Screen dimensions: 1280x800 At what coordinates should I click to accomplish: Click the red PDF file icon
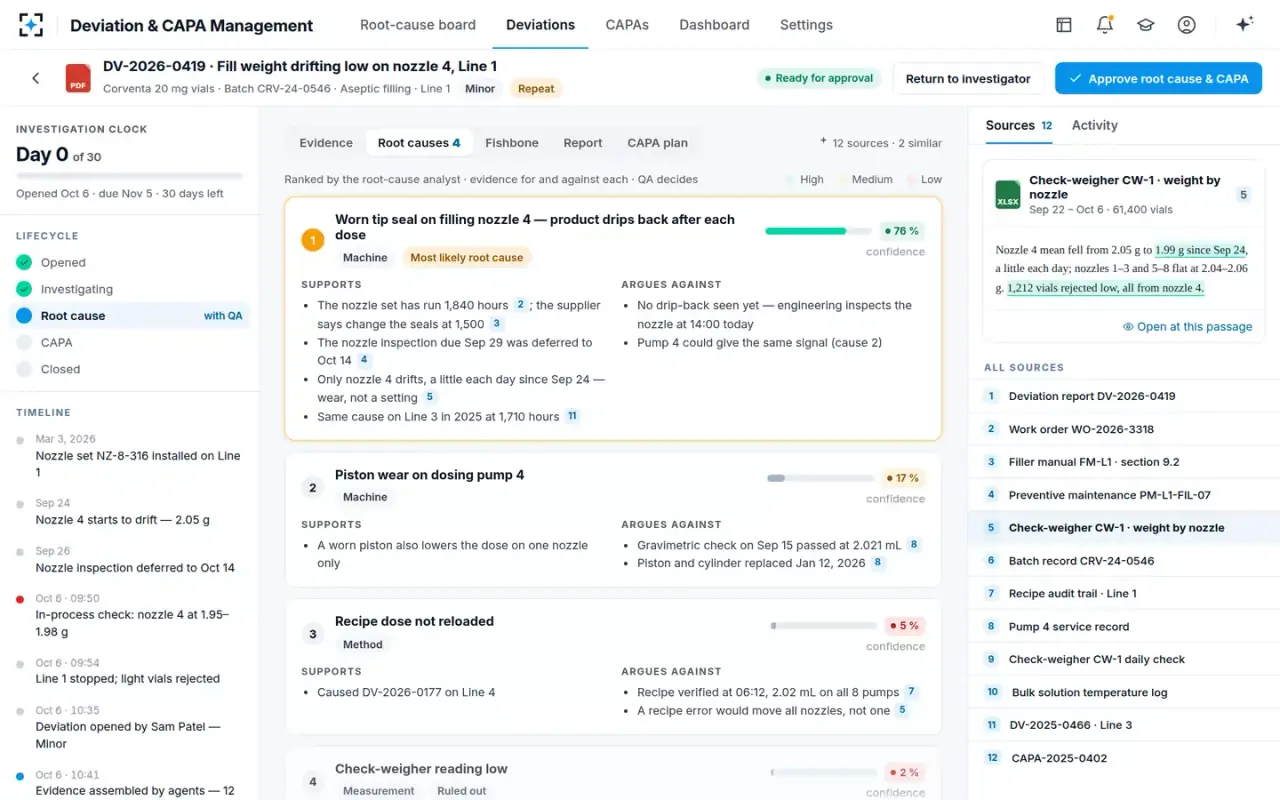tap(78, 78)
